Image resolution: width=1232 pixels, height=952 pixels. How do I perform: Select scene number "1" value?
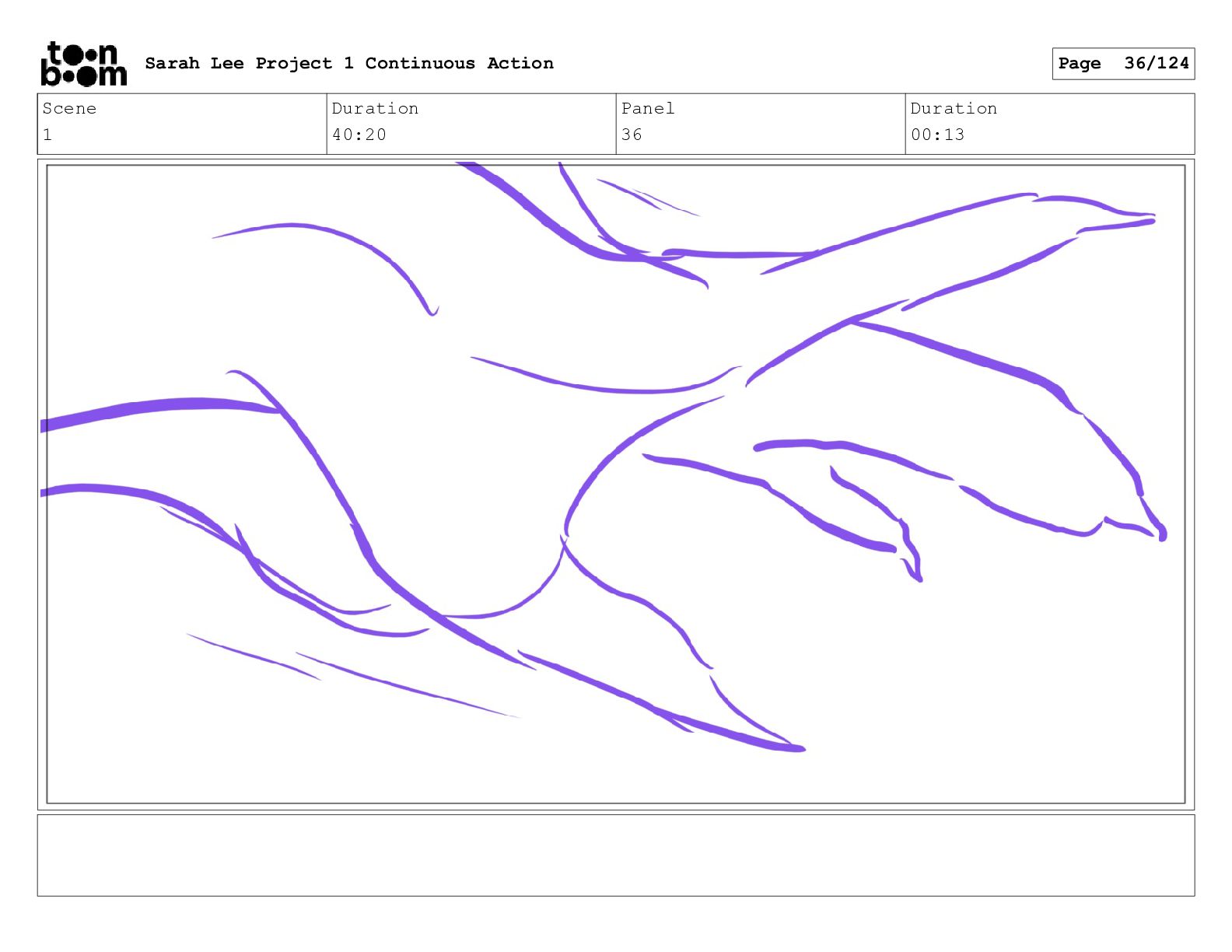tap(47, 135)
